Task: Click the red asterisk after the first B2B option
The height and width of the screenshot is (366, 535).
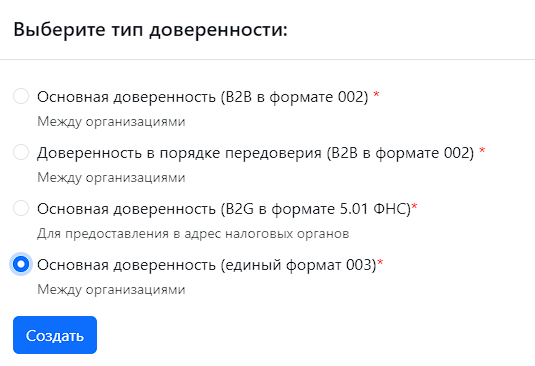Action: point(376,94)
